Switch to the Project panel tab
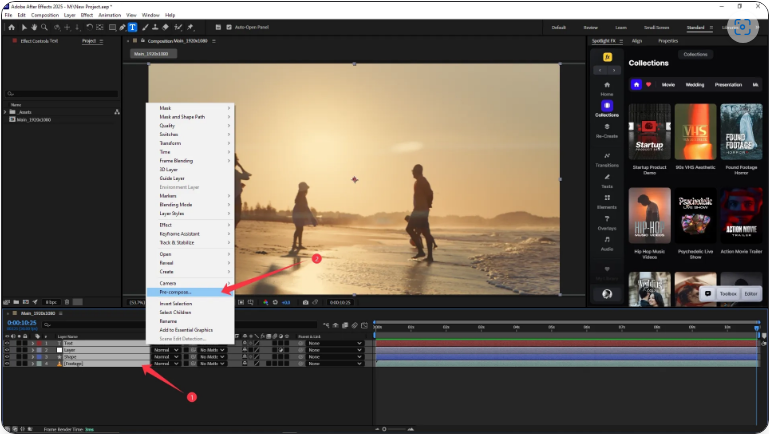This screenshot has height=434, width=769. point(89,41)
